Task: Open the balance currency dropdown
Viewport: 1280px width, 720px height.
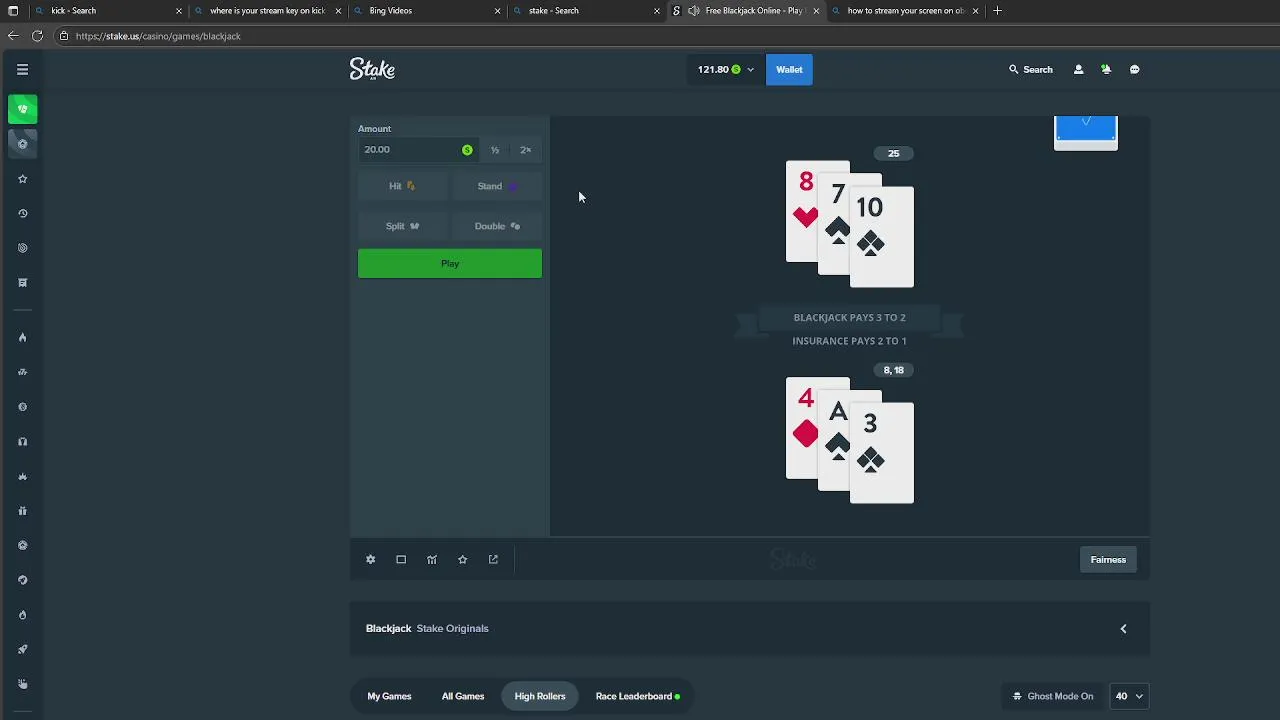Action: click(726, 70)
